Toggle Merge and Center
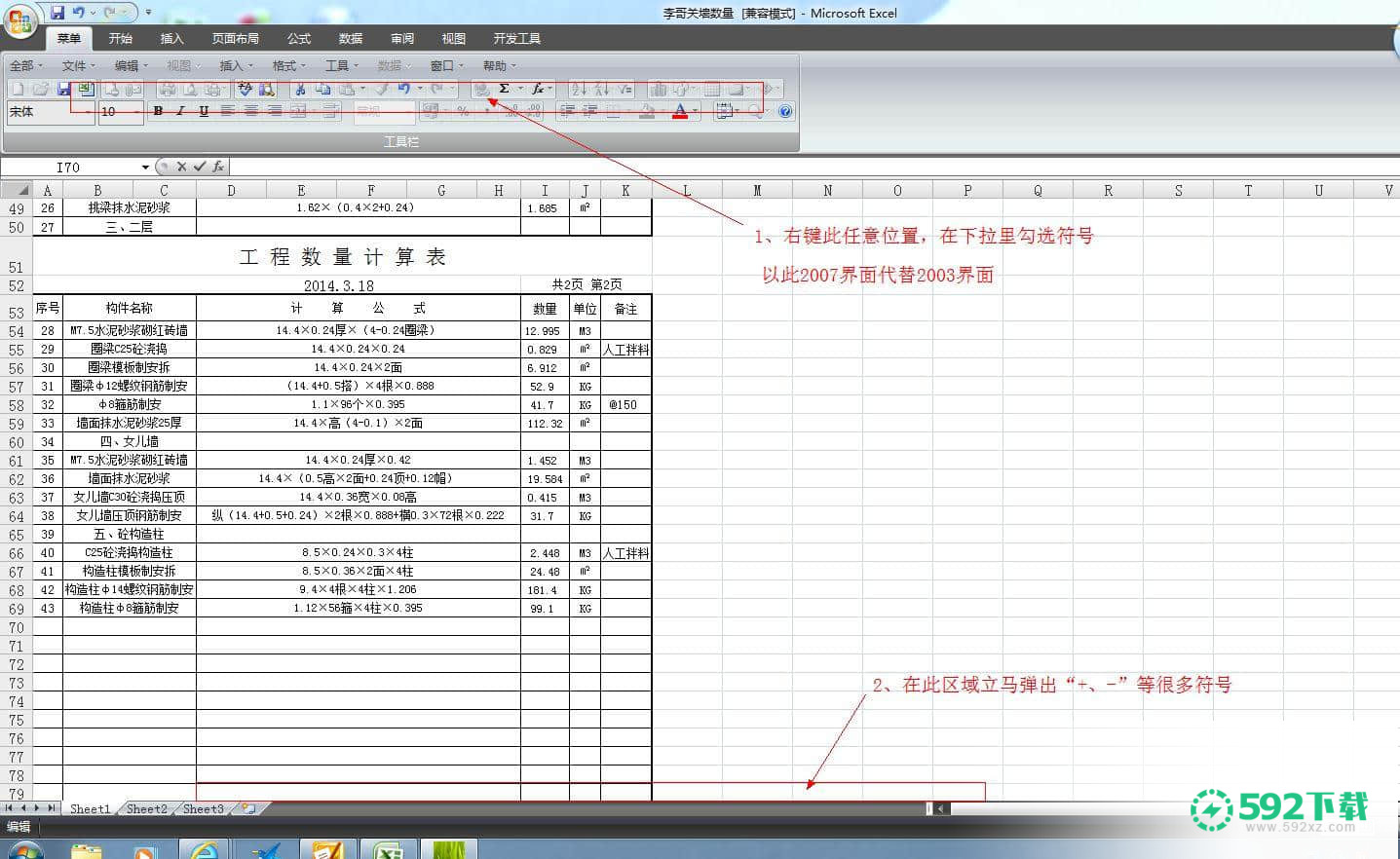Screen dimensions: 1400x859 [298, 111]
